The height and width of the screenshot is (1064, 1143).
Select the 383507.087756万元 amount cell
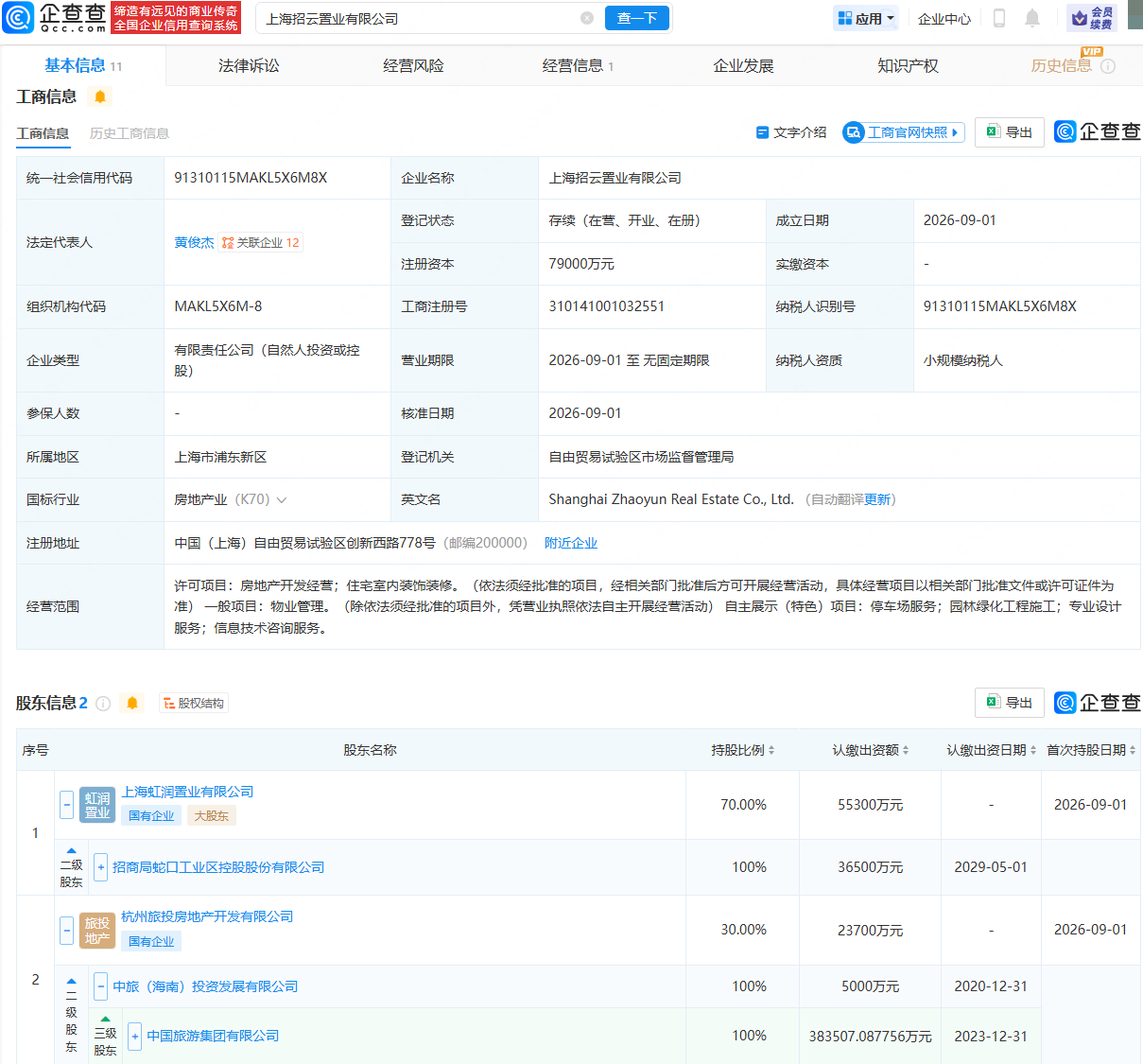pyautogui.click(x=870, y=1037)
